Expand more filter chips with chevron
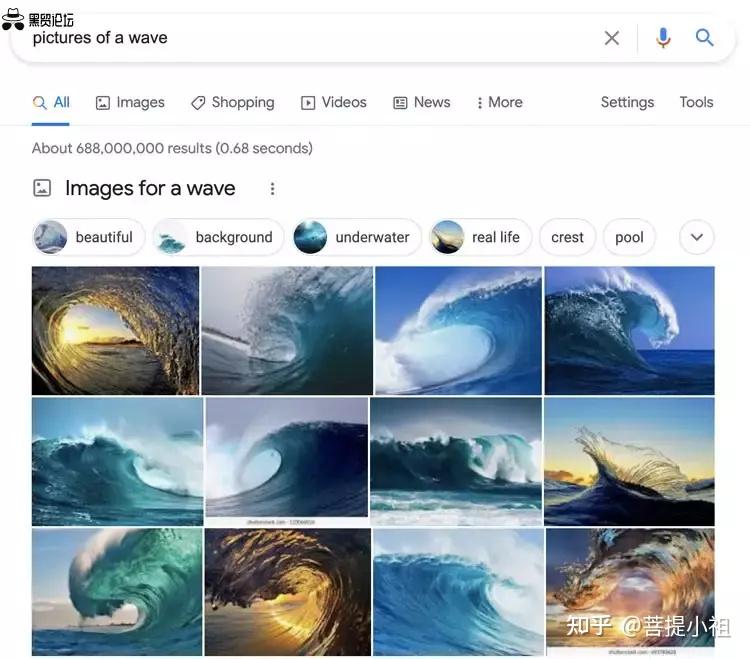The width and height of the screenshot is (750, 659). tap(697, 237)
